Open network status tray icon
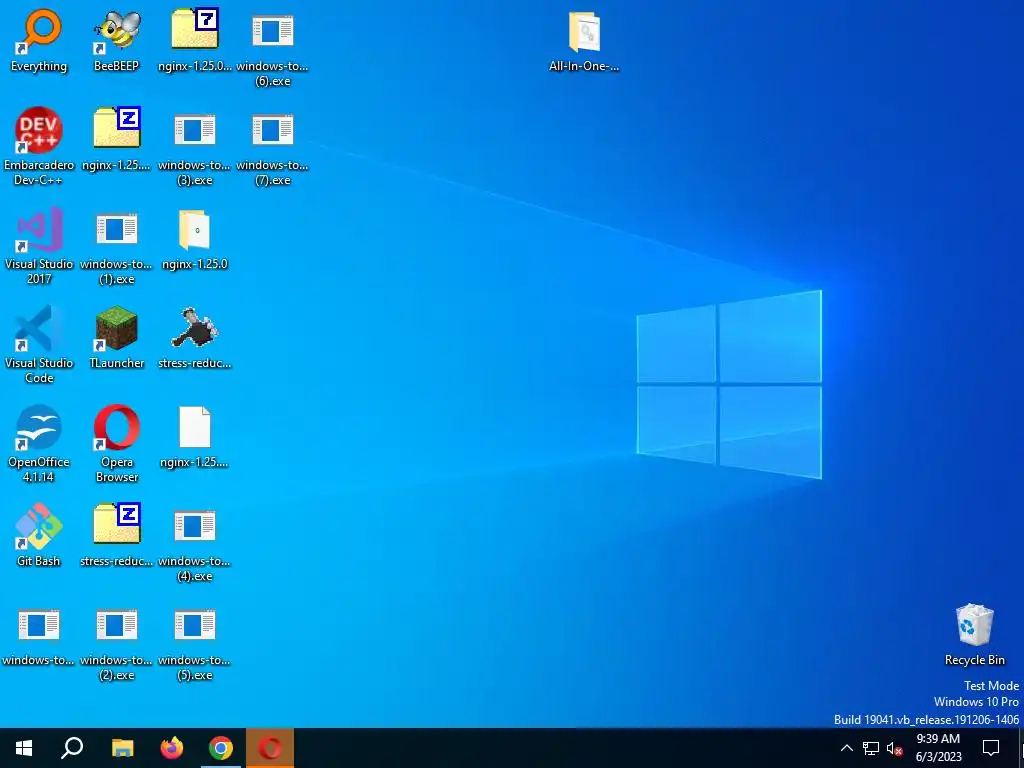 (x=871, y=748)
